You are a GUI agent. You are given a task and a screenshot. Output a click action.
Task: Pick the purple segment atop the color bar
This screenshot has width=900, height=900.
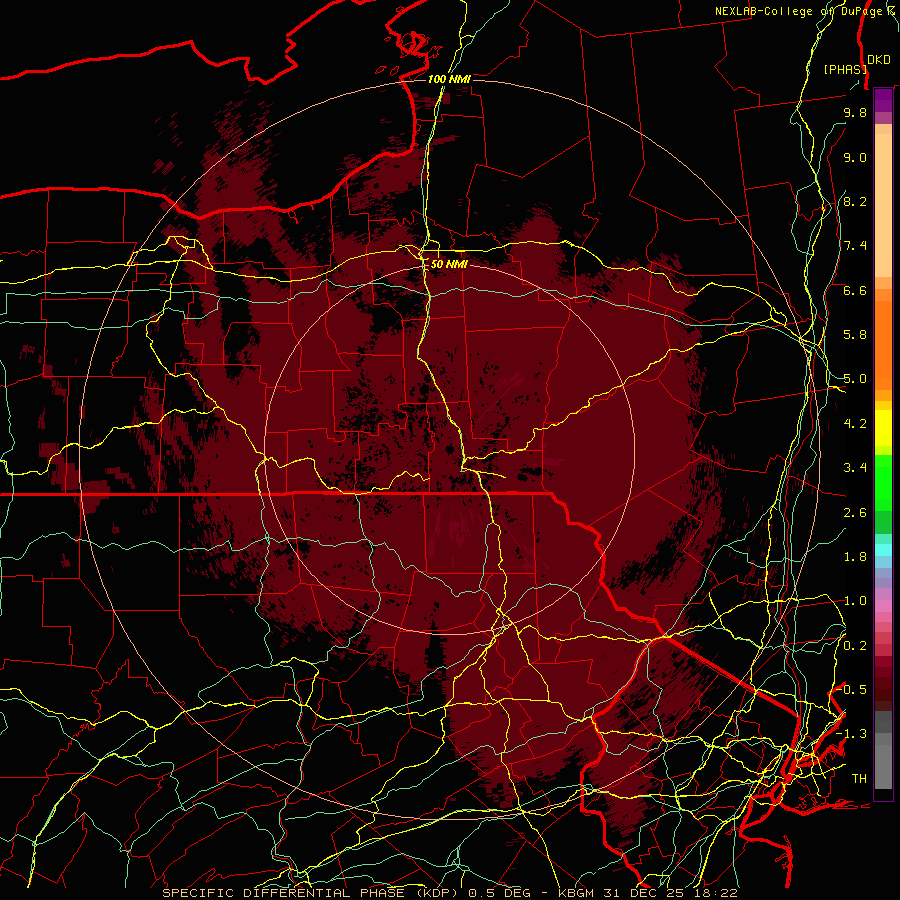tap(883, 100)
